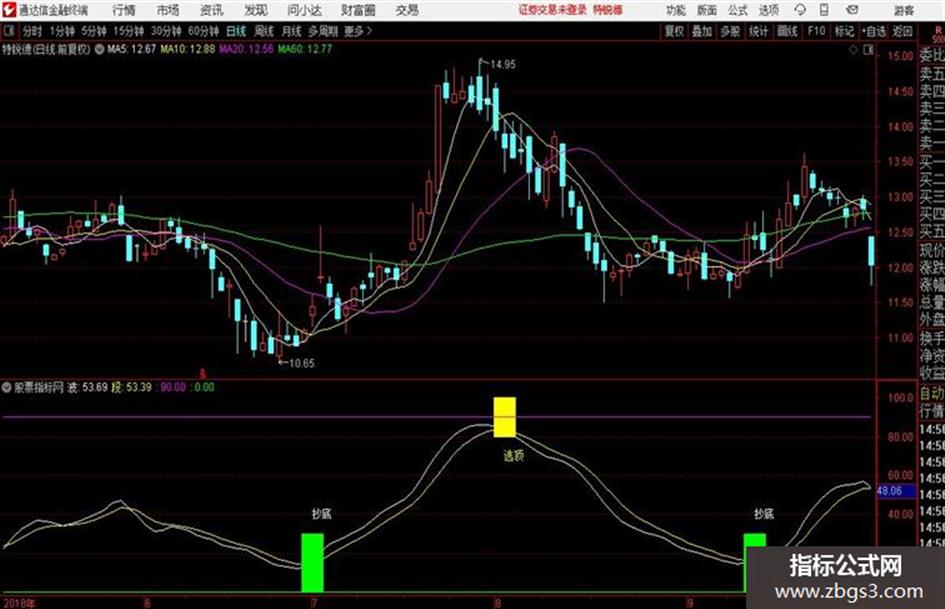945x609 pixels.
Task: Open the 问小达 menu
Action: click(x=304, y=10)
